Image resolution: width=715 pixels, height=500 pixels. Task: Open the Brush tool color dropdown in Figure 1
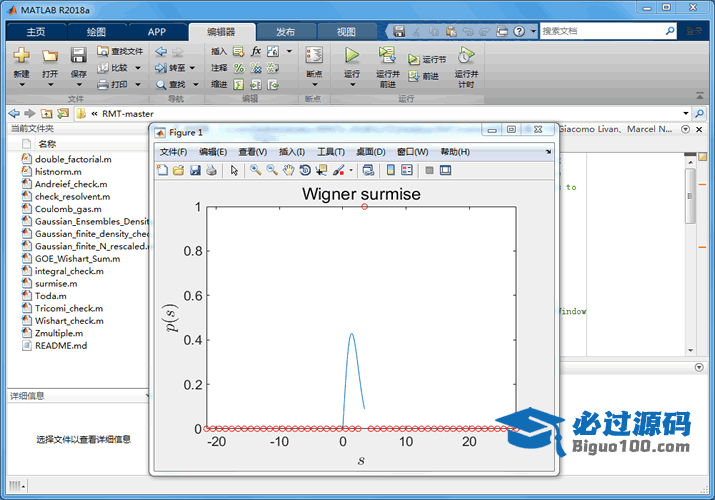click(351, 170)
